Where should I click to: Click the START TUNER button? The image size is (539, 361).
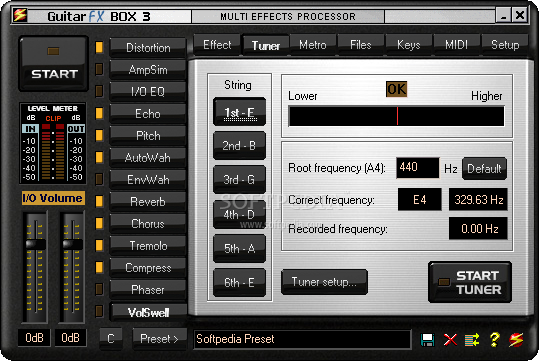click(470, 282)
